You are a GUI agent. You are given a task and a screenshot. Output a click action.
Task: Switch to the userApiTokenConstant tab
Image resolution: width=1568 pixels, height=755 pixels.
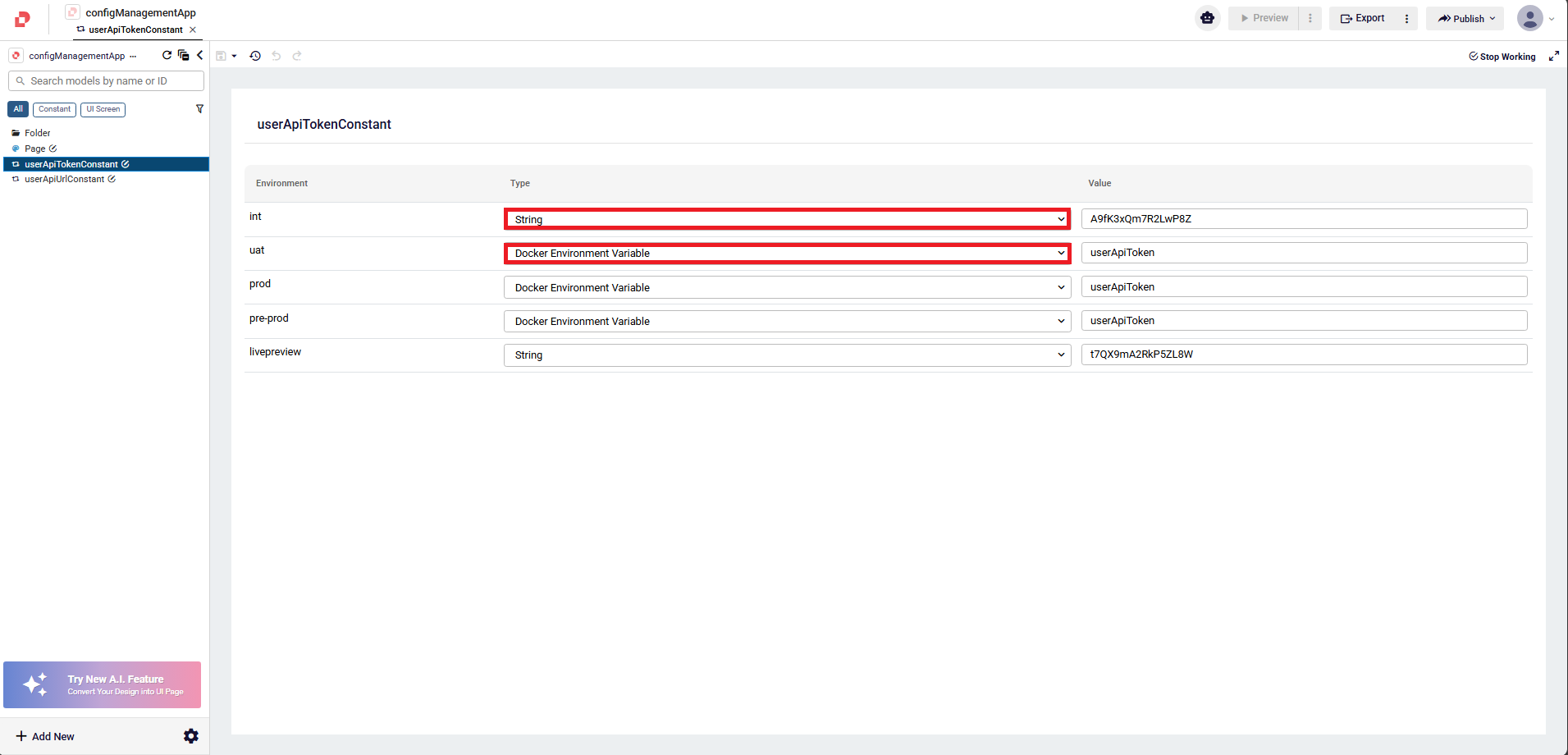pos(135,30)
